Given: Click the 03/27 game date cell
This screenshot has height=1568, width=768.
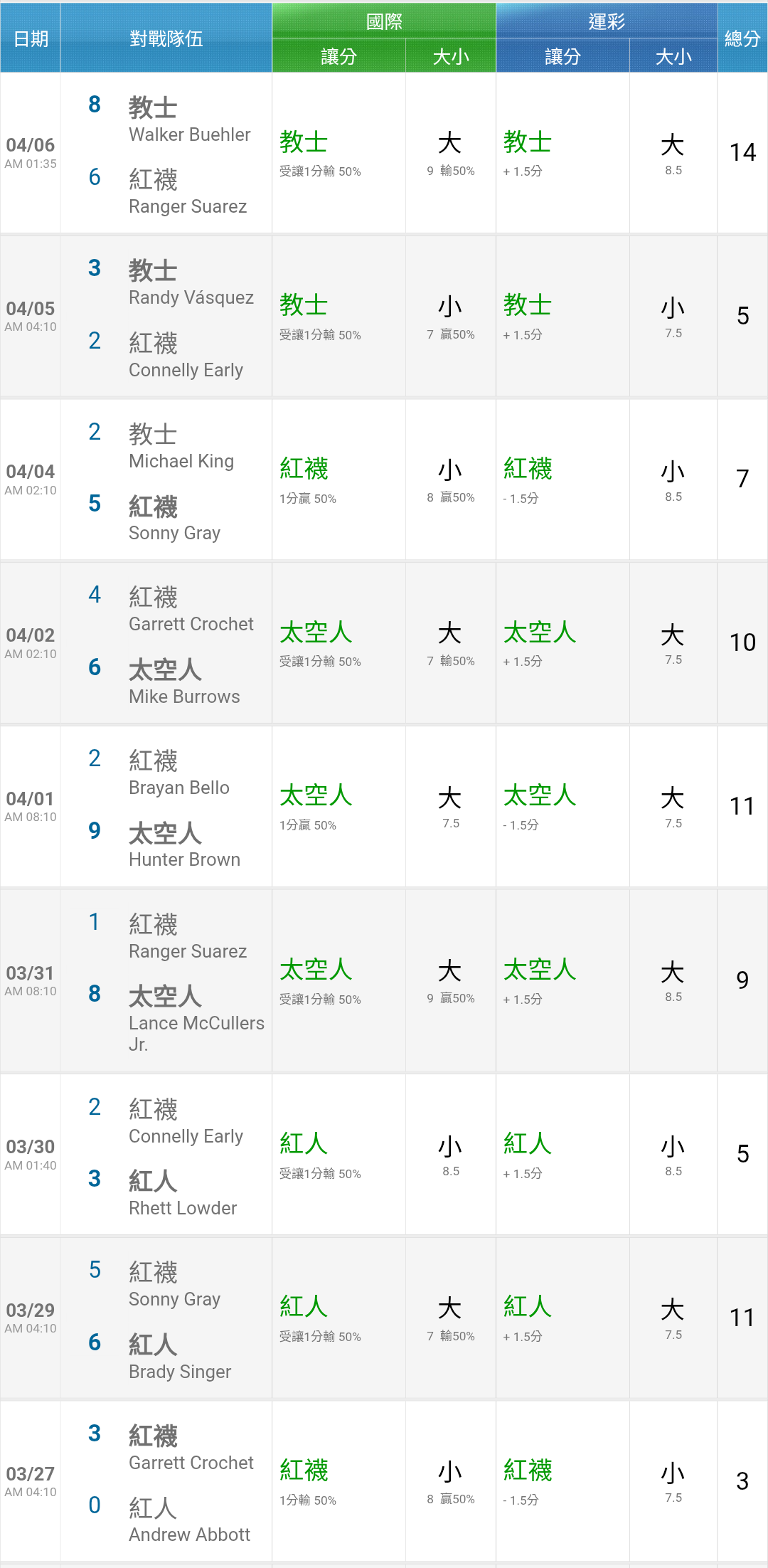Looking at the screenshot, I should pyautogui.click(x=30, y=1480).
